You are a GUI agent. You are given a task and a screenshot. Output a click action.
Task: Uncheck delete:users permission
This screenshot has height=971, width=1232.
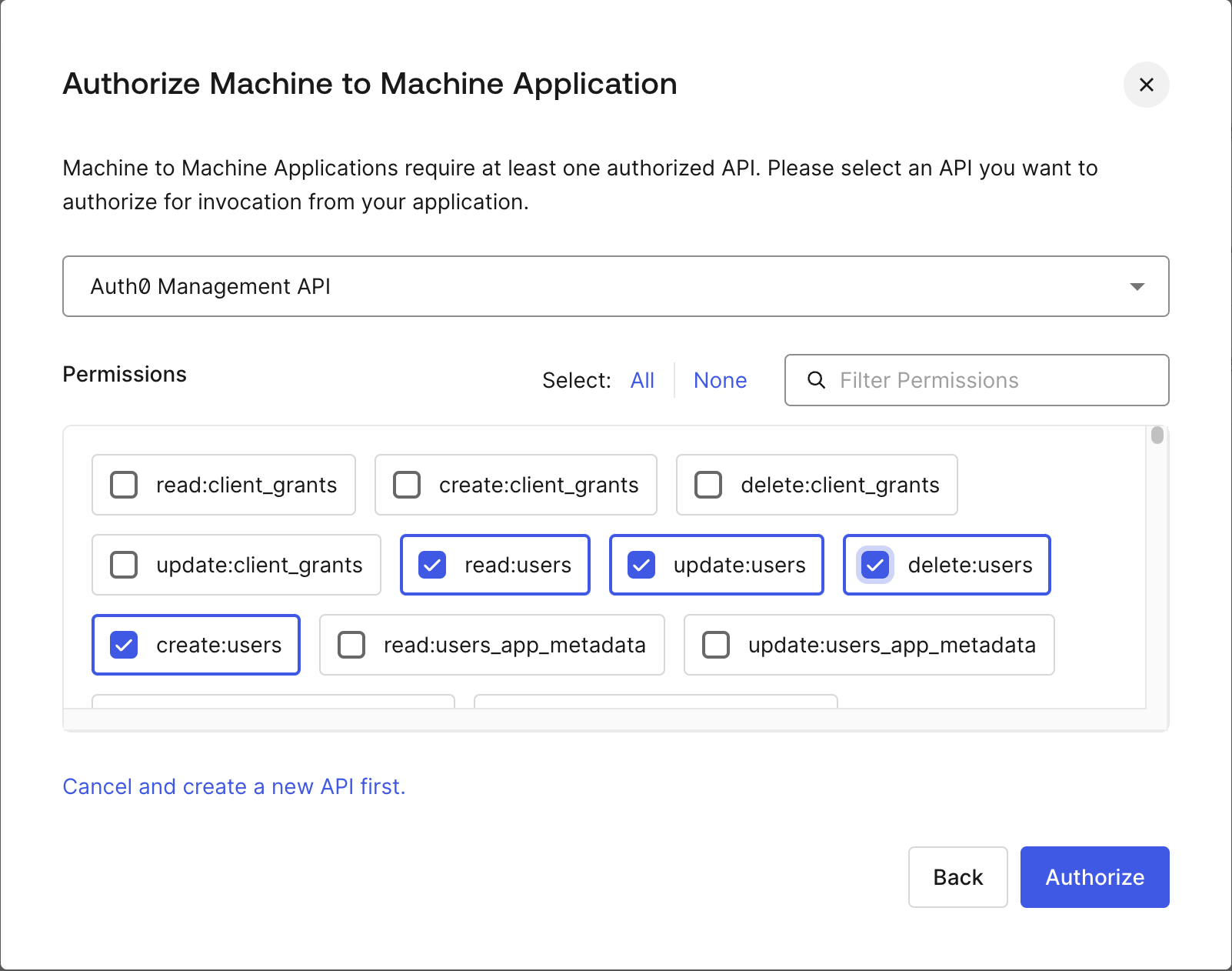tap(875, 565)
